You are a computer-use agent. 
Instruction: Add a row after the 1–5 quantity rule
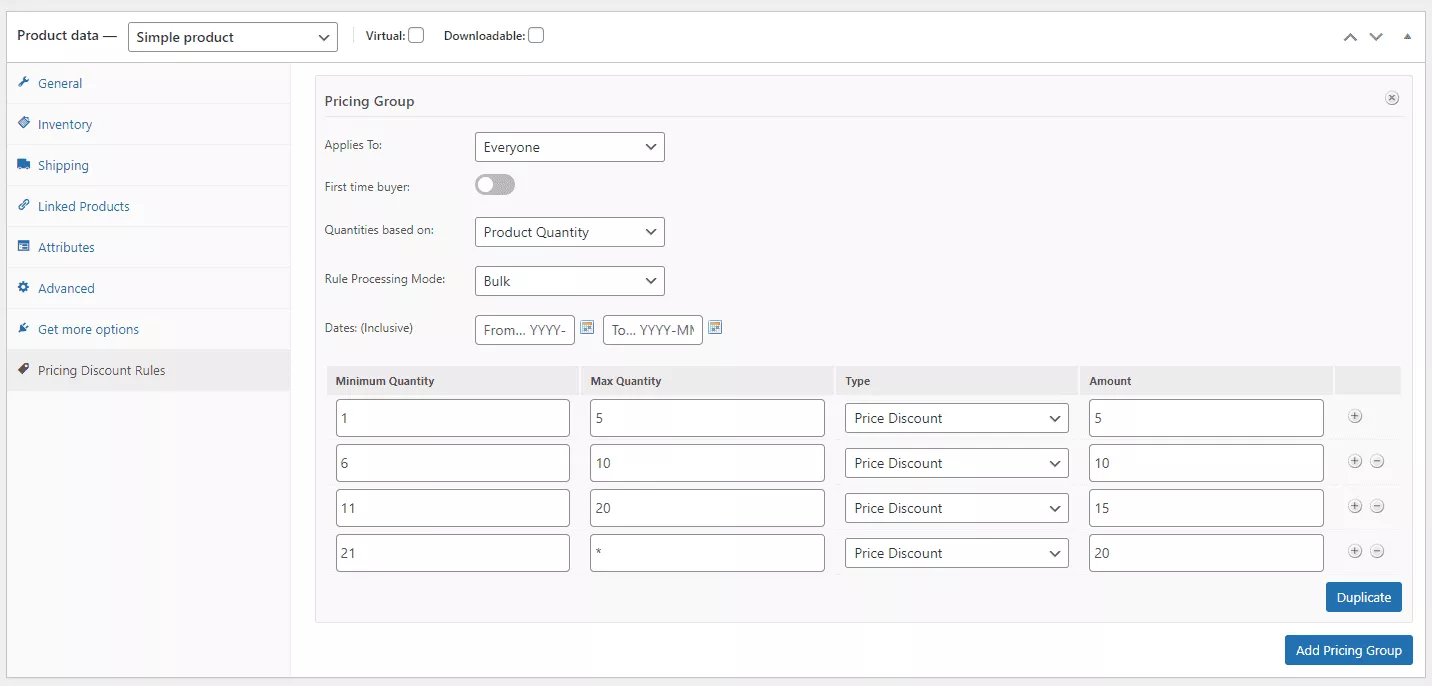pos(1355,416)
